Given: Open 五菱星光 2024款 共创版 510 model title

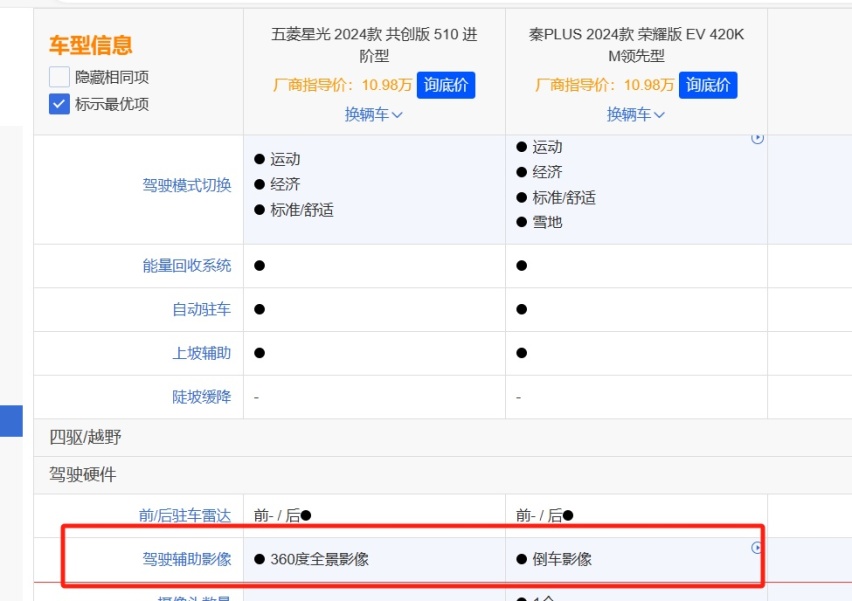Looking at the screenshot, I should point(374,45).
